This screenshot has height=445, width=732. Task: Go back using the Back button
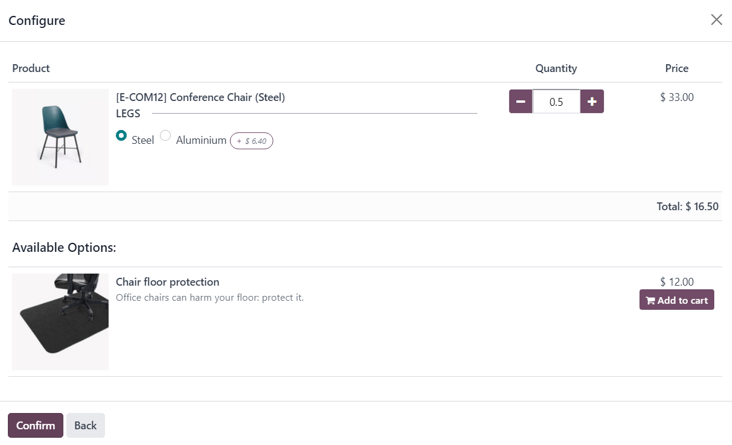pos(86,425)
